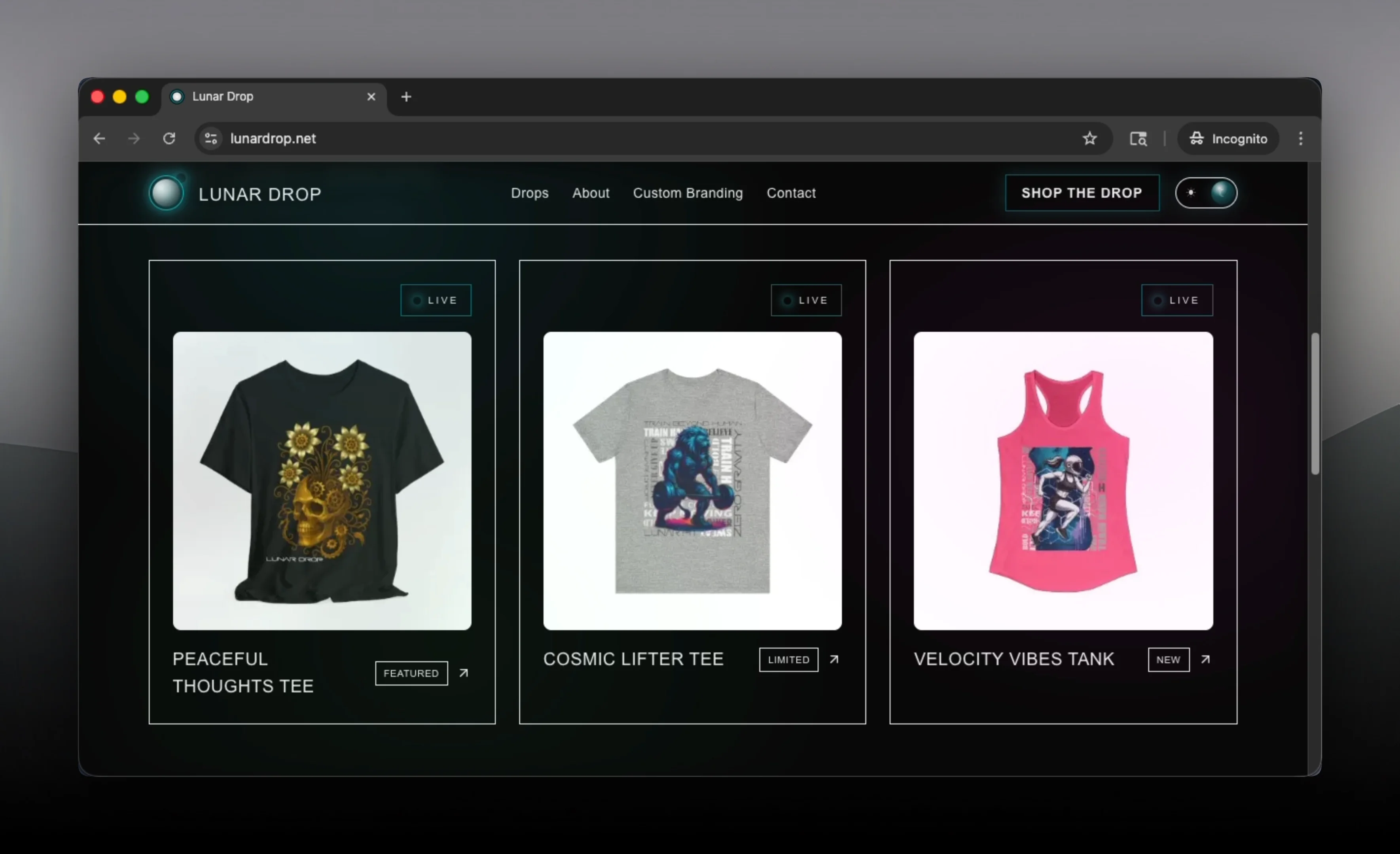Click LIVE badge on Cosmic Lifter Tee
This screenshot has height=854, width=1400.
click(806, 300)
